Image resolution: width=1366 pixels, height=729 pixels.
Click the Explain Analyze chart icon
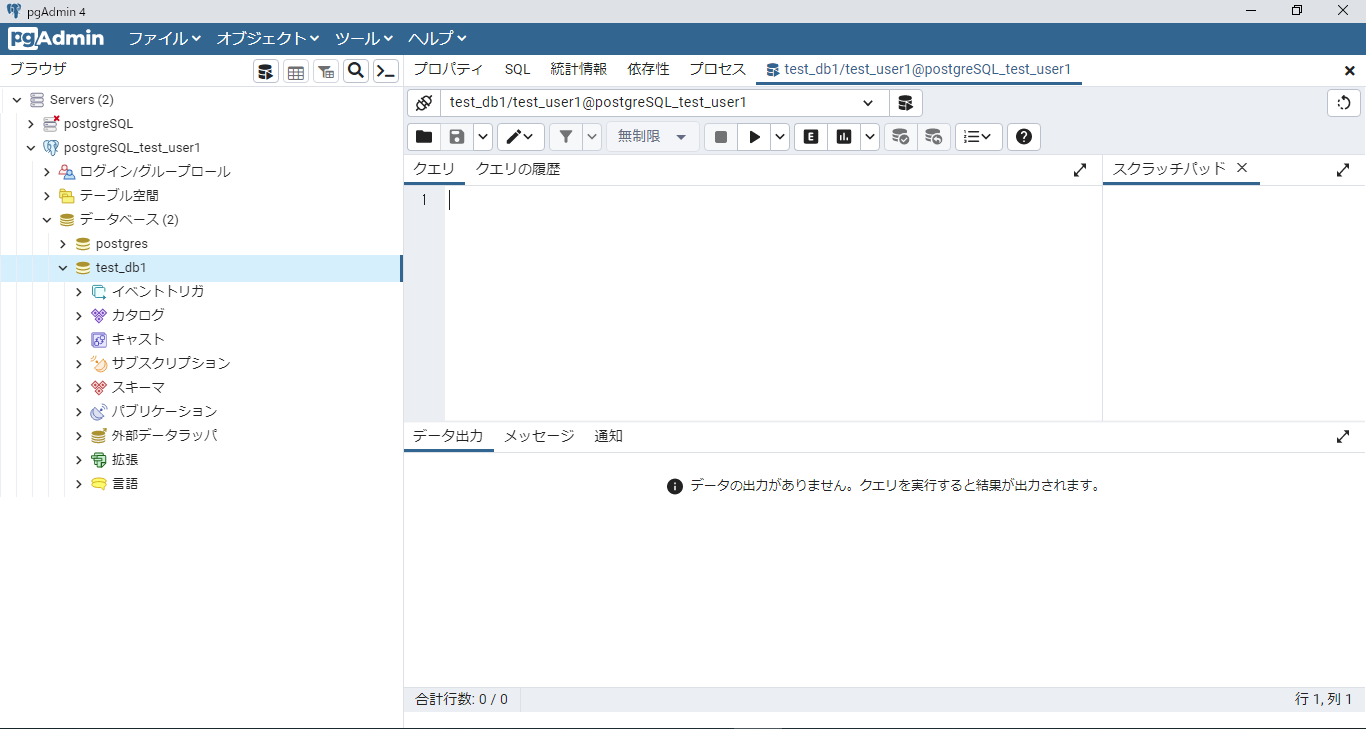tap(844, 137)
